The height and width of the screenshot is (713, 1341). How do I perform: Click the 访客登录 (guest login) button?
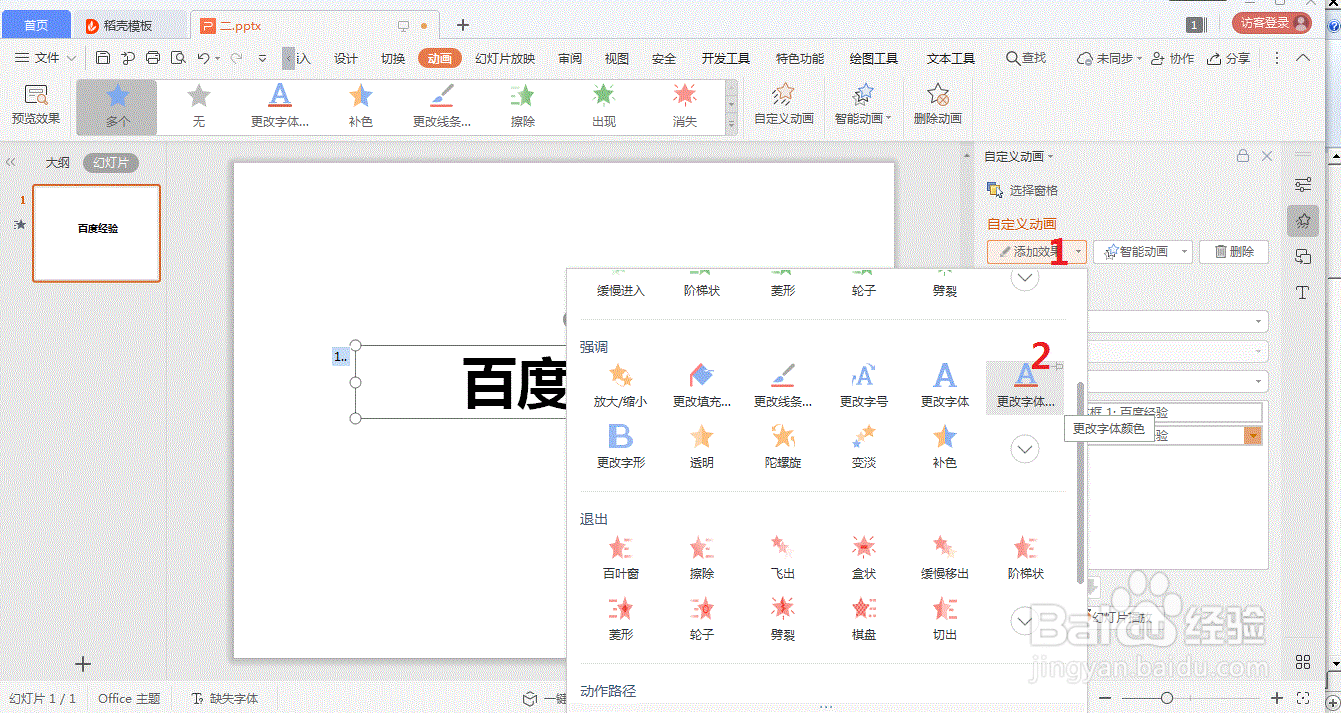point(1272,23)
